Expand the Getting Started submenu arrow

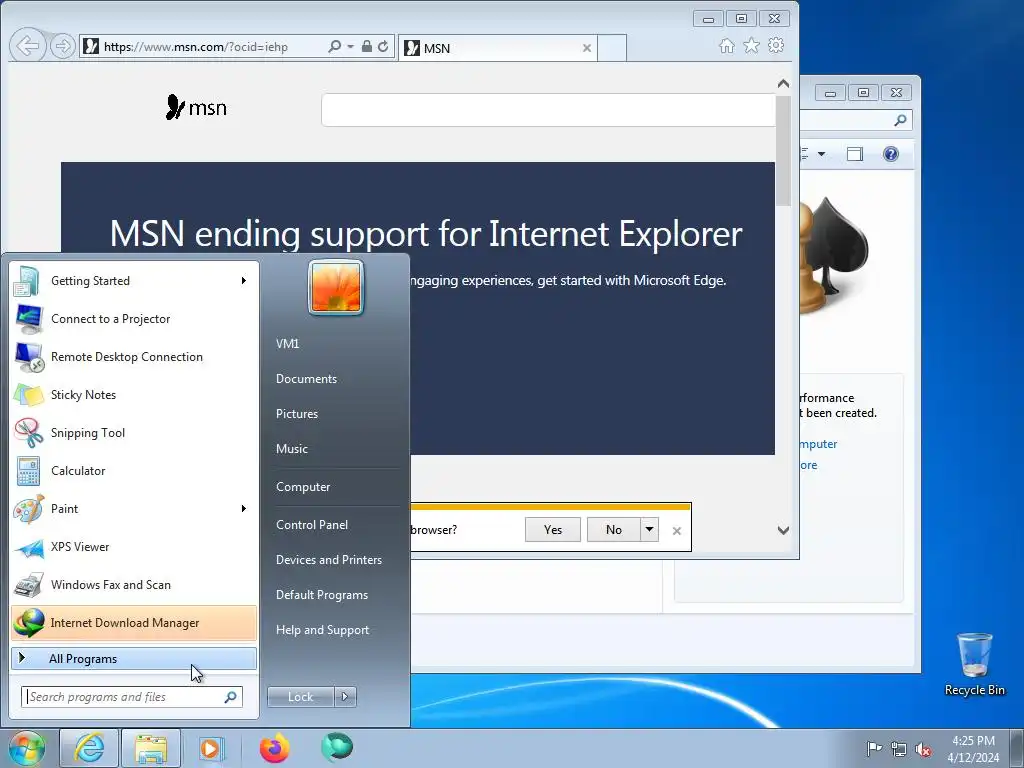[244, 281]
